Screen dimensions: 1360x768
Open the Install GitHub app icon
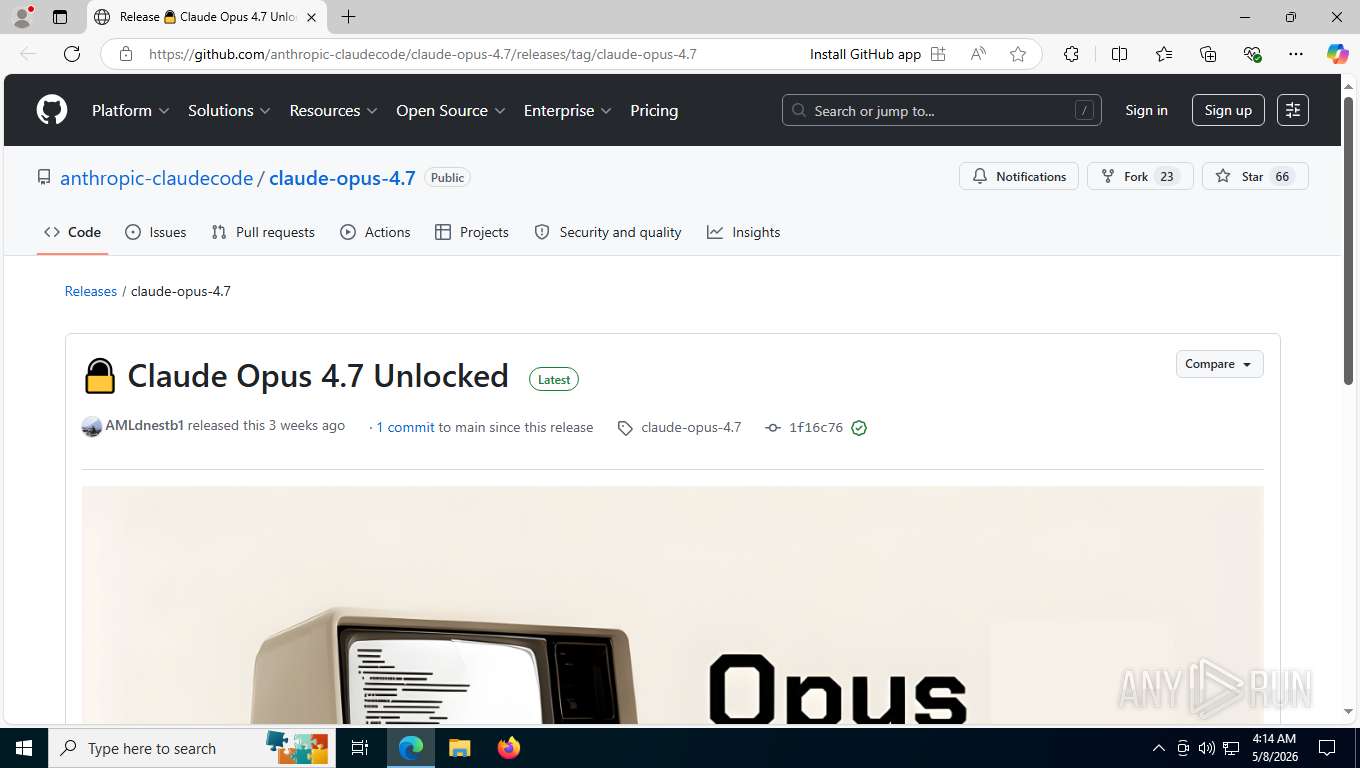pos(938,54)
